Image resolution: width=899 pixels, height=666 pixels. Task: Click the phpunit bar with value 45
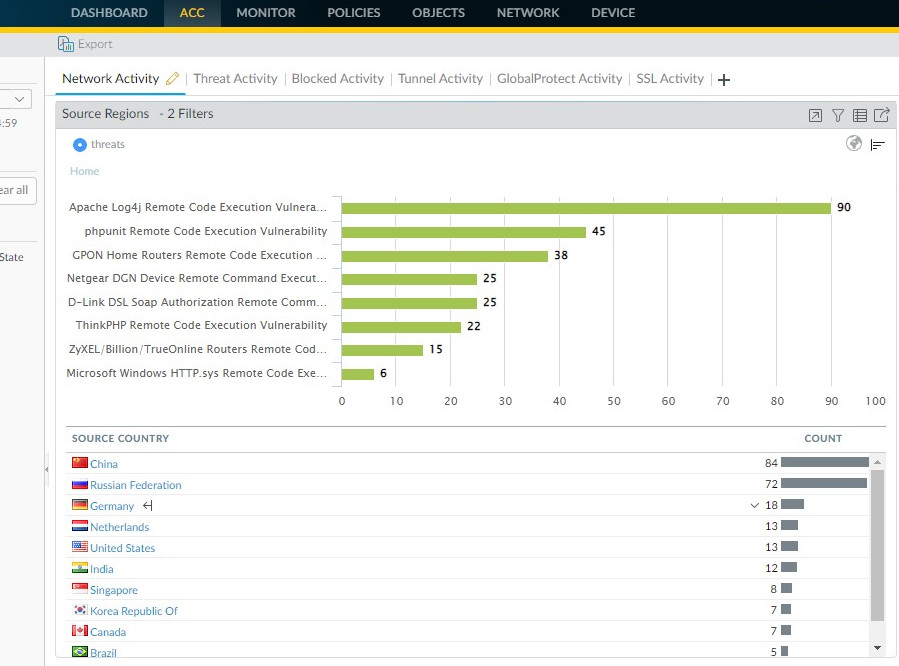464,232
